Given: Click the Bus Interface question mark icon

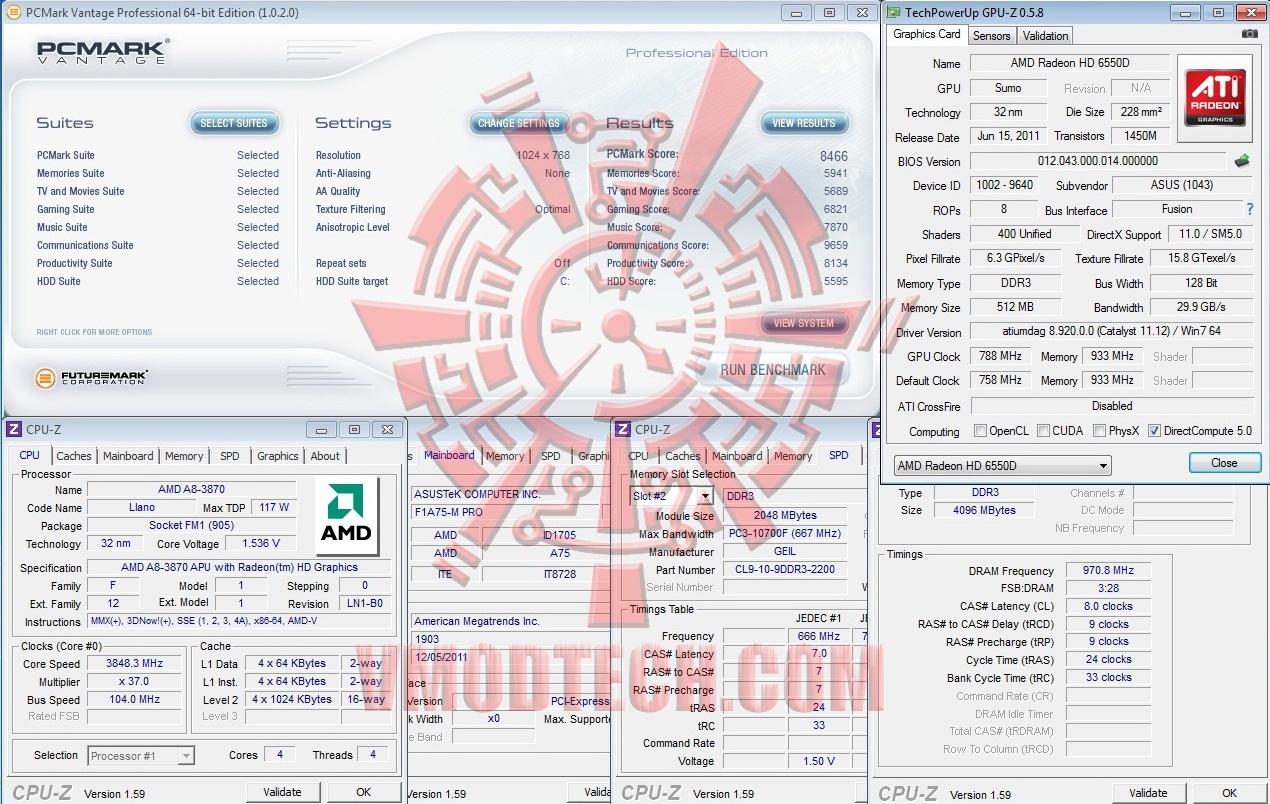Looking at the screenshot, I should pos(1249,209).
